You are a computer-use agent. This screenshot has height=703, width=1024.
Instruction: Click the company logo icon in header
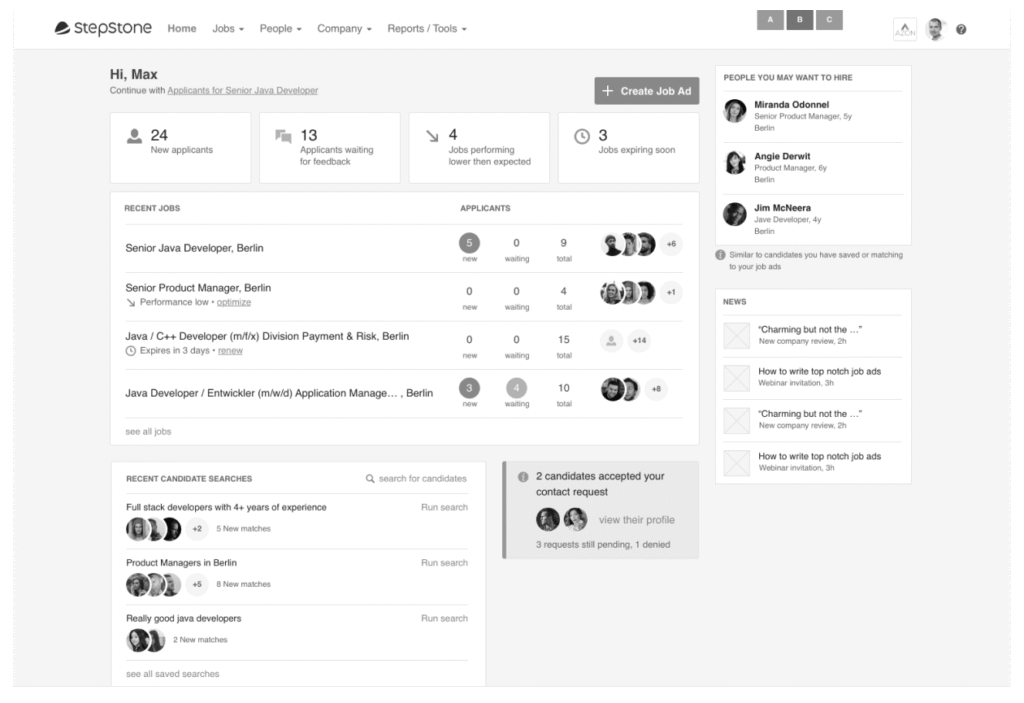904,30
